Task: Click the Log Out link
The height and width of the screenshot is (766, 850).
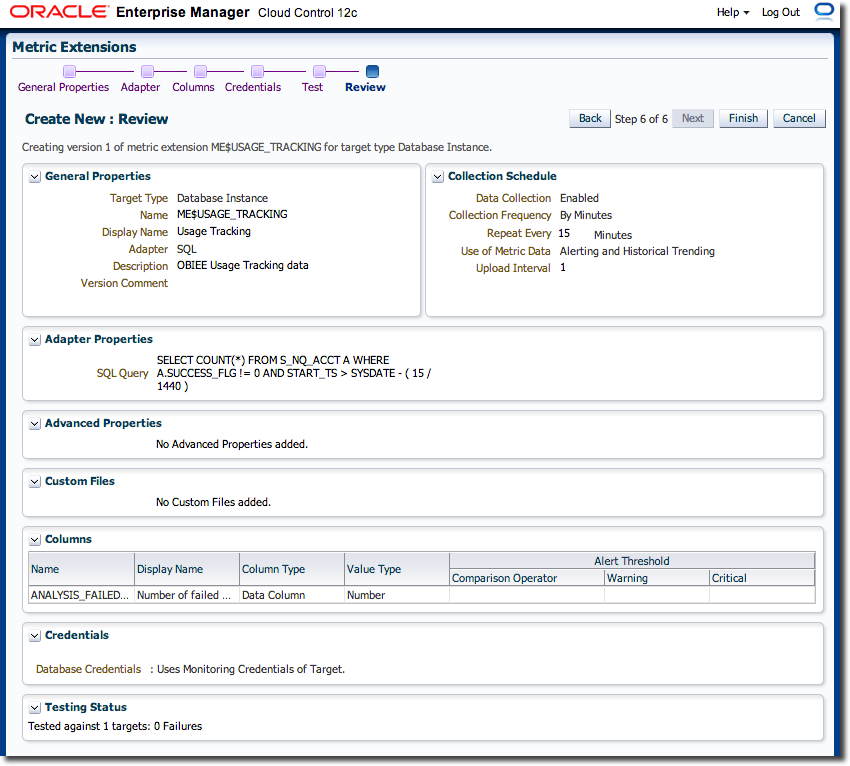Action: (x=780, y=12)
